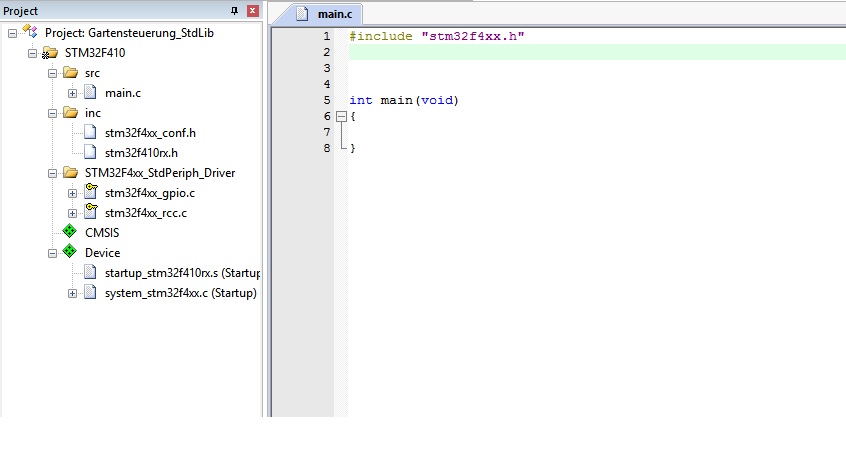Click the src folder icon
The height and width of the screenshot is (460, 846).
click(x=70, y=72)
